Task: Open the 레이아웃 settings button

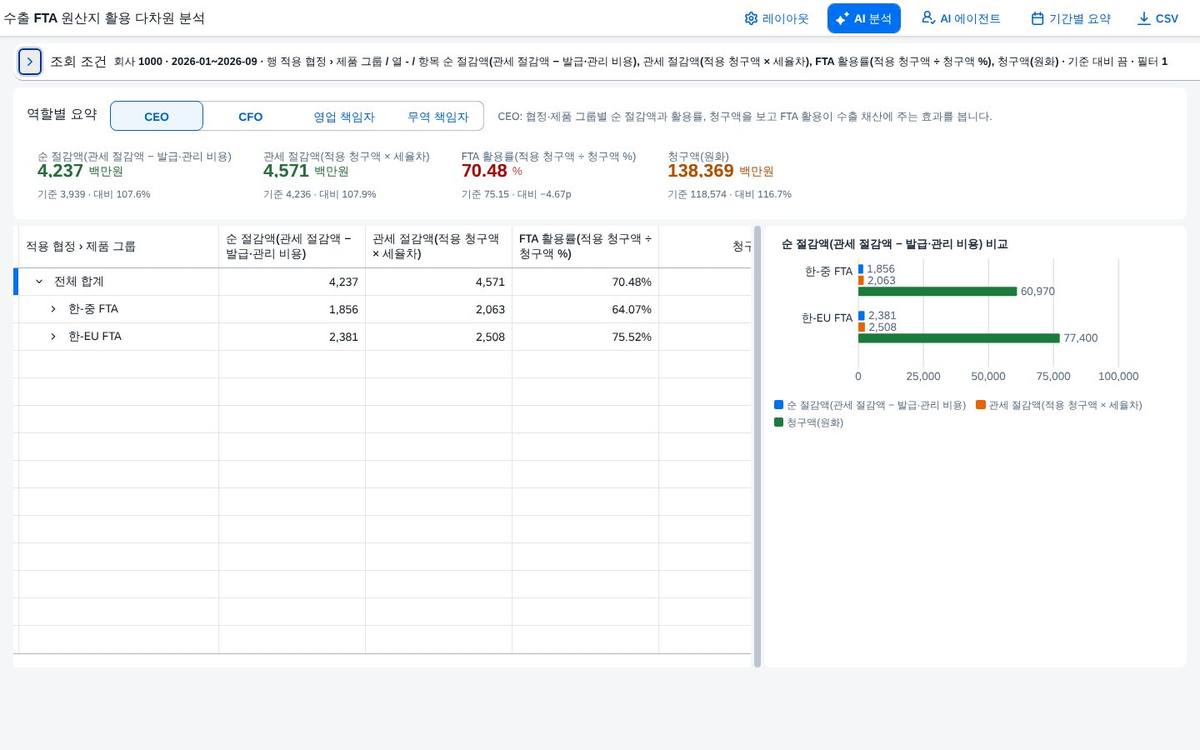Action: pos(776,18)
